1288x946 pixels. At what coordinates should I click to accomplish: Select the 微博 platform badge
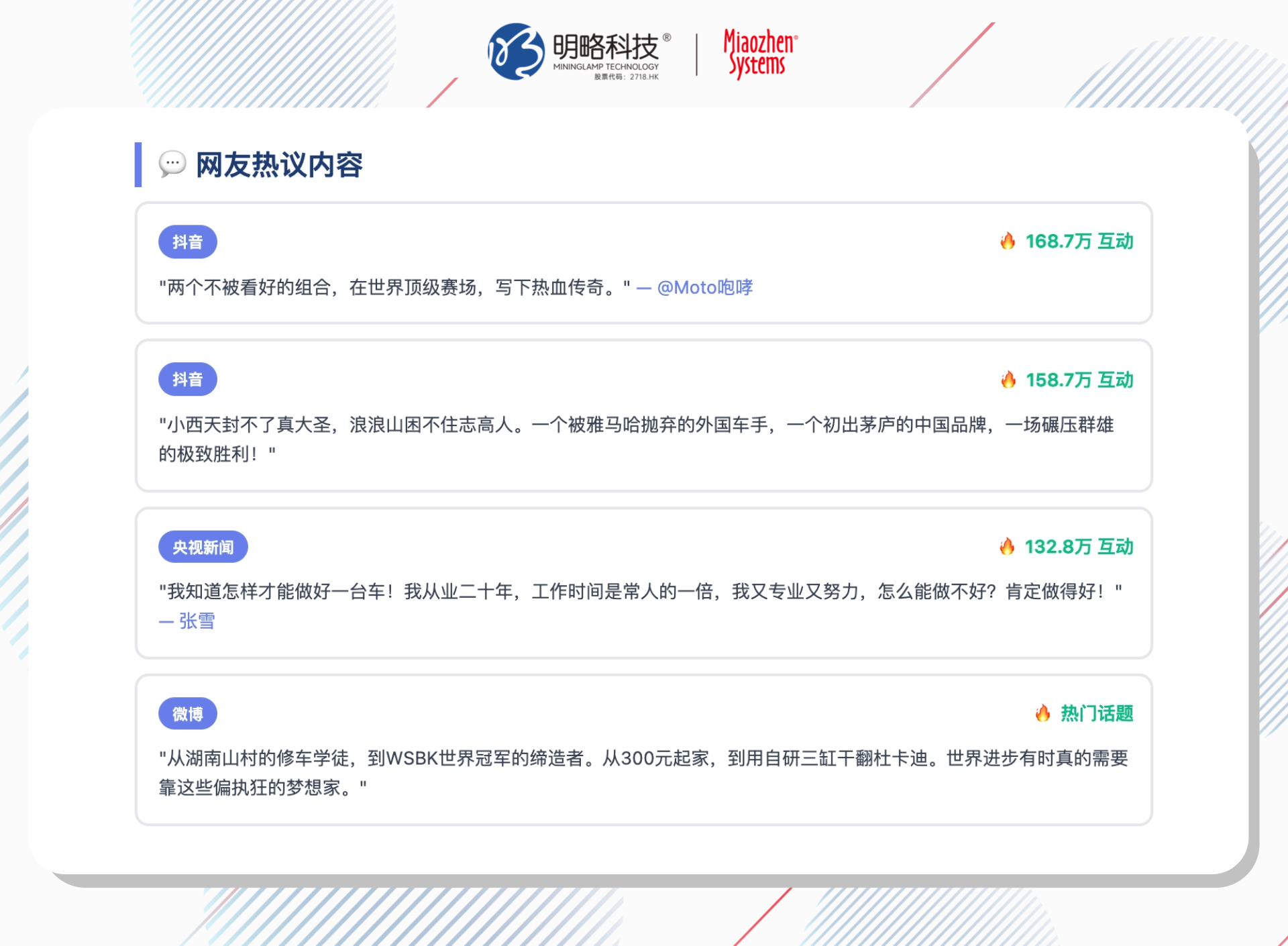click(x=188, y=713)
